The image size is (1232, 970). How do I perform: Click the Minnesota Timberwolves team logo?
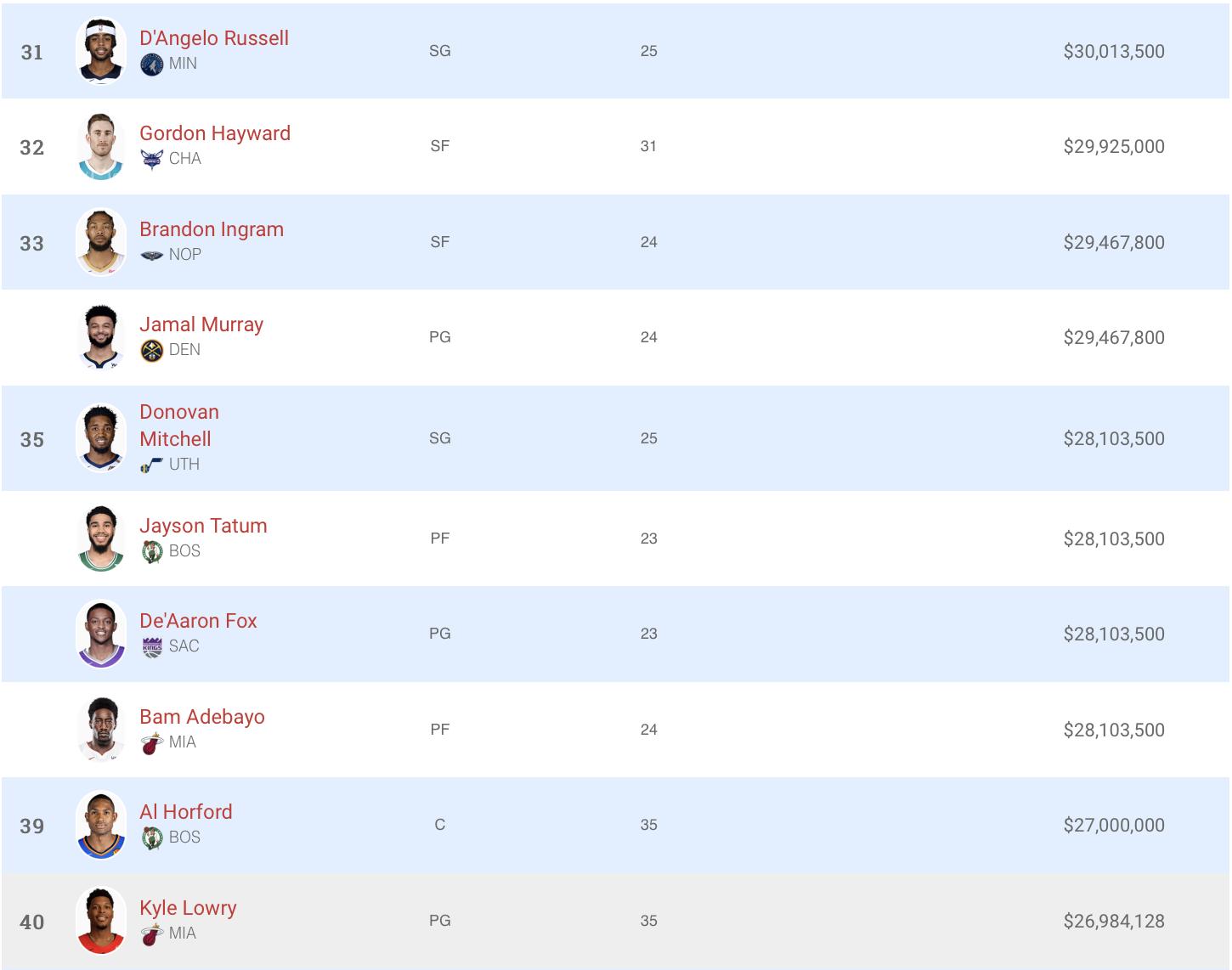click(x=151, y=65)
